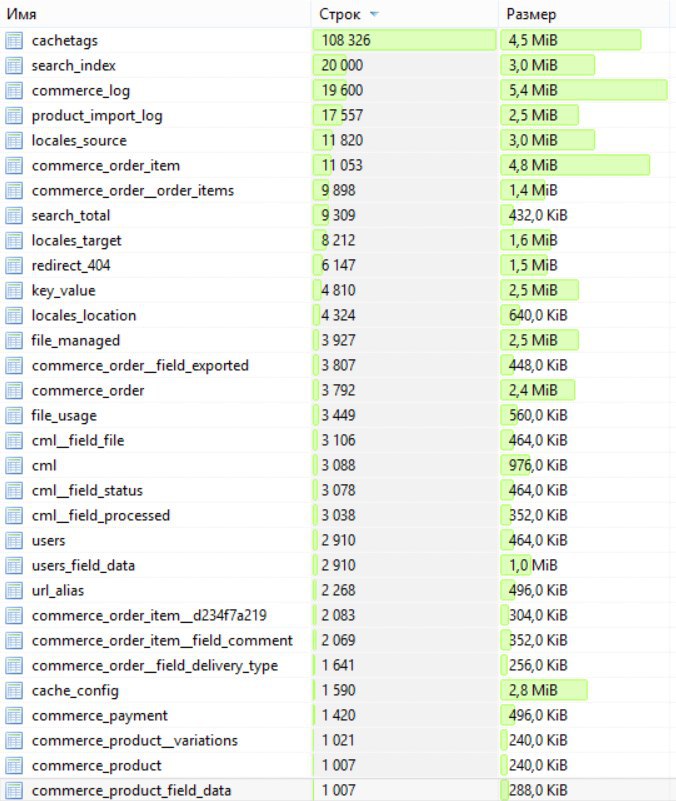Click redirect_404 table icon
The image size is (676, 801).
coord(14,266)
